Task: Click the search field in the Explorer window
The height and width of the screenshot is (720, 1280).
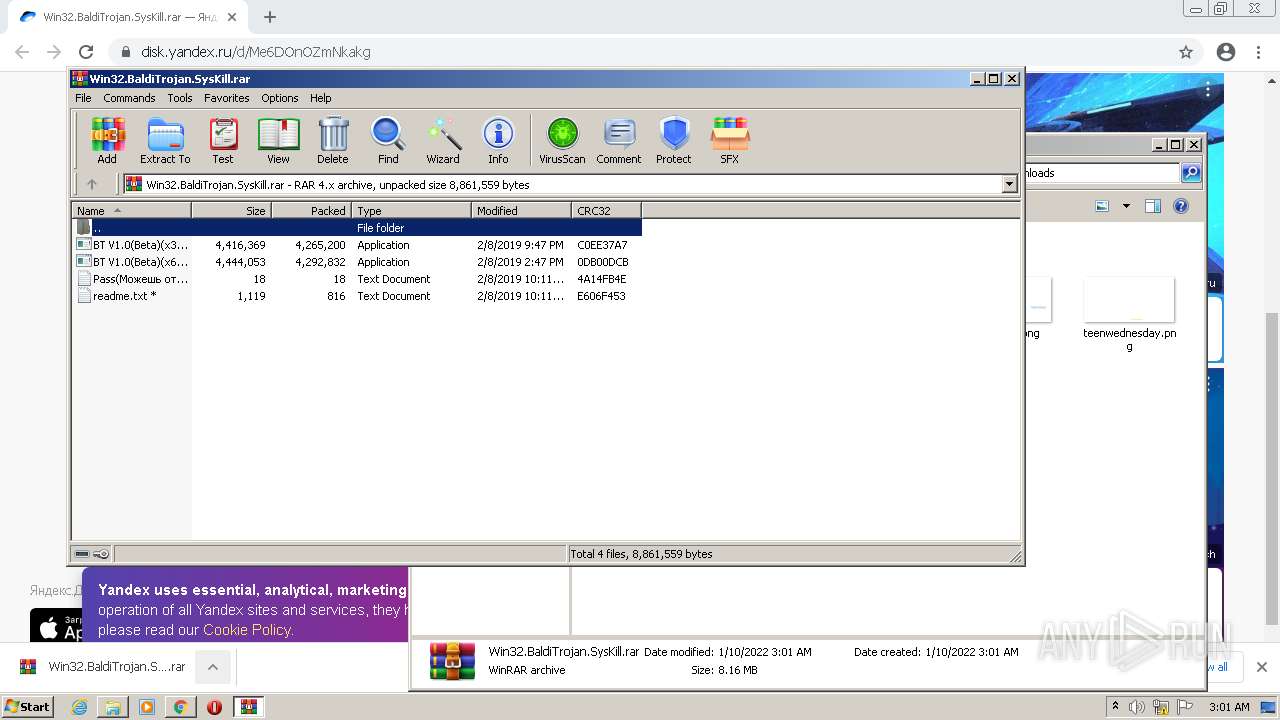Action: point(1102,173)
